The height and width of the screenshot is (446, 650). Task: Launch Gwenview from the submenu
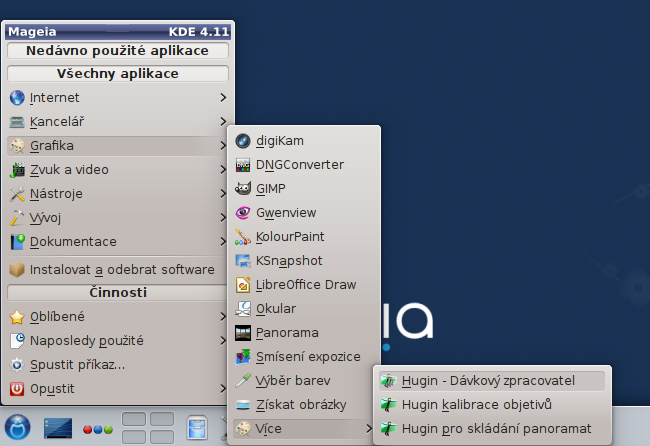point(303,213)
